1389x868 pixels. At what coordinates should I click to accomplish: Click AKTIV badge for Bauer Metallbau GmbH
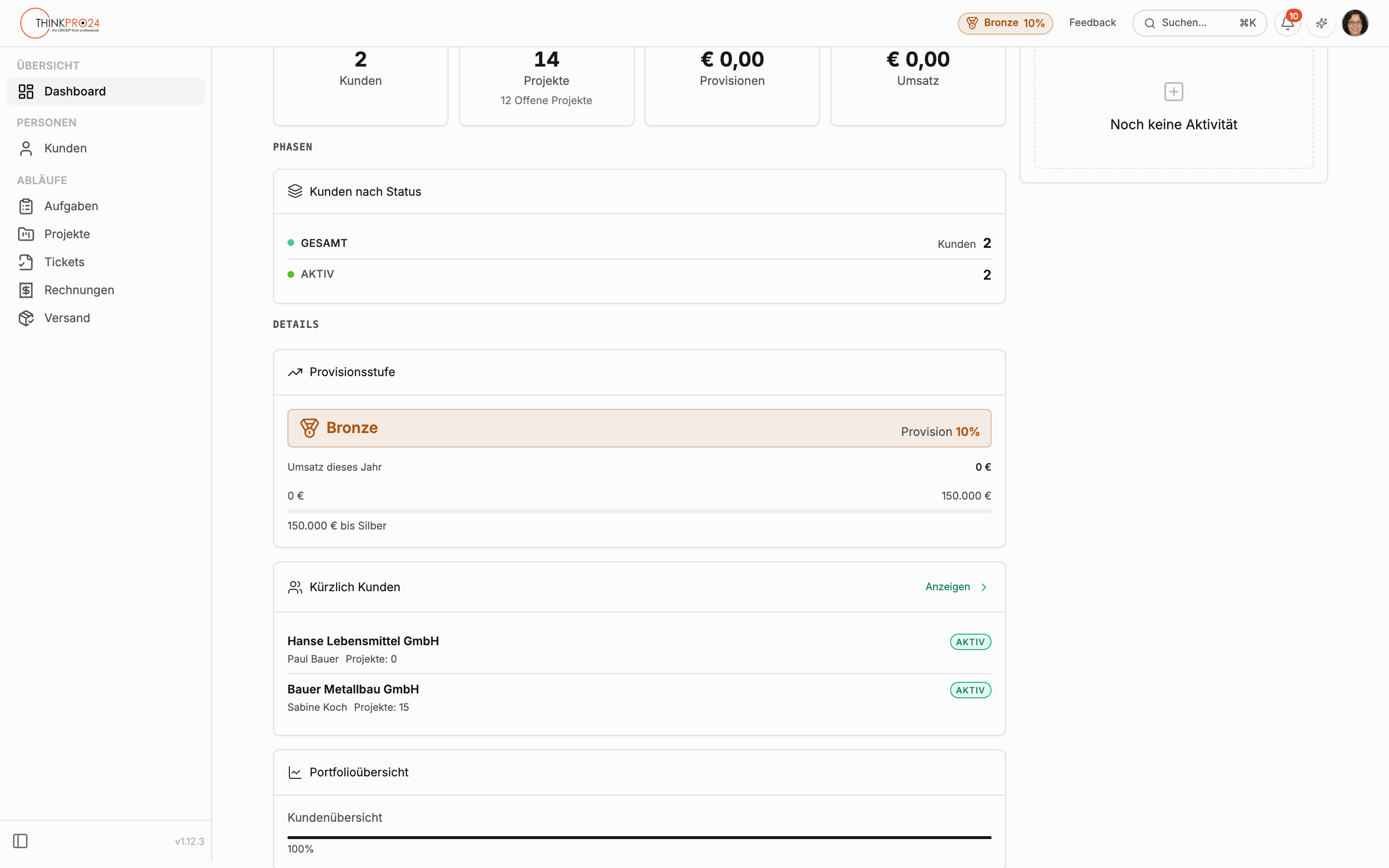coord(970,690)
